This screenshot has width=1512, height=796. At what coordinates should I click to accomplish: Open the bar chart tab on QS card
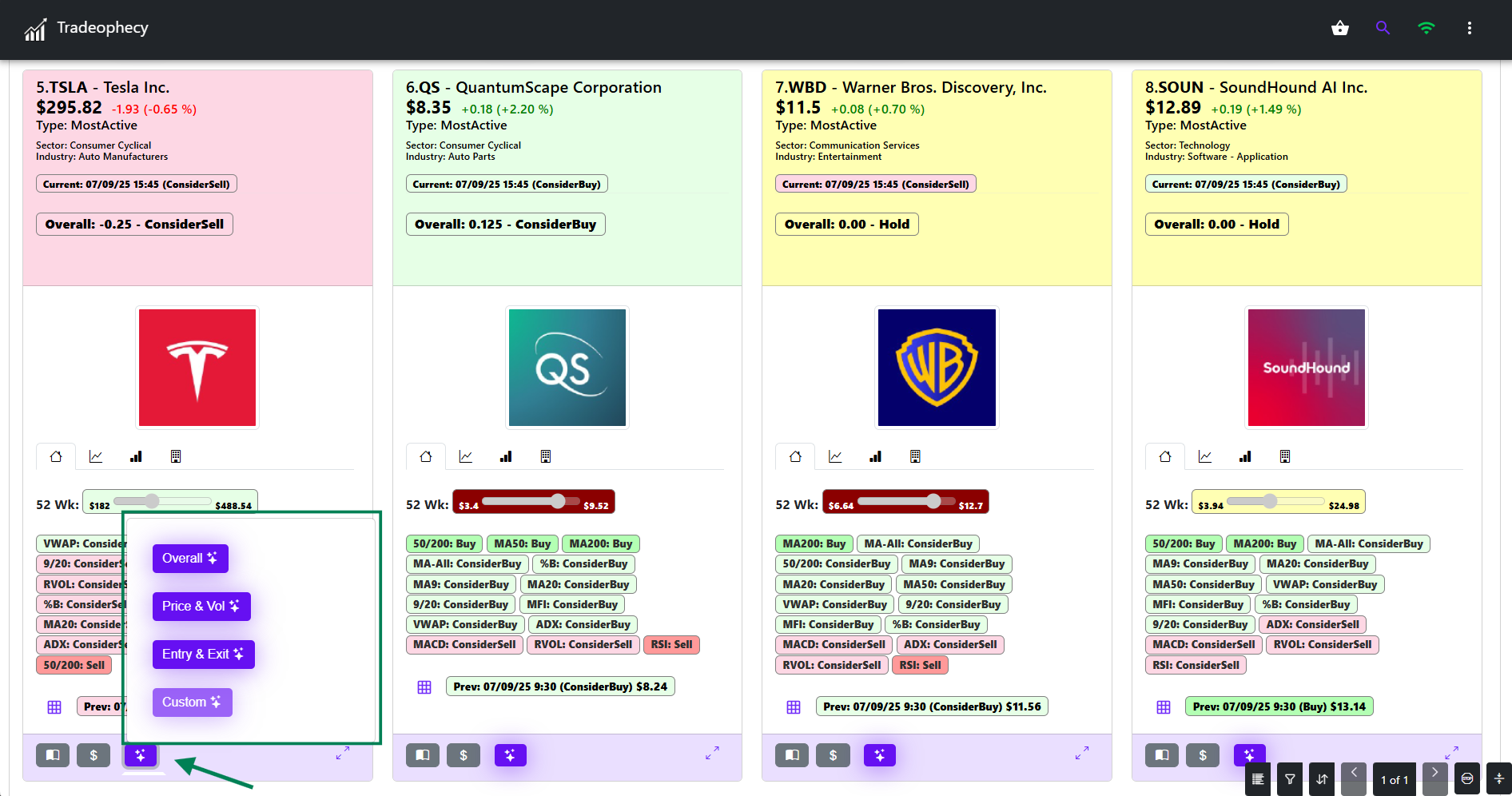pos(506,456)
